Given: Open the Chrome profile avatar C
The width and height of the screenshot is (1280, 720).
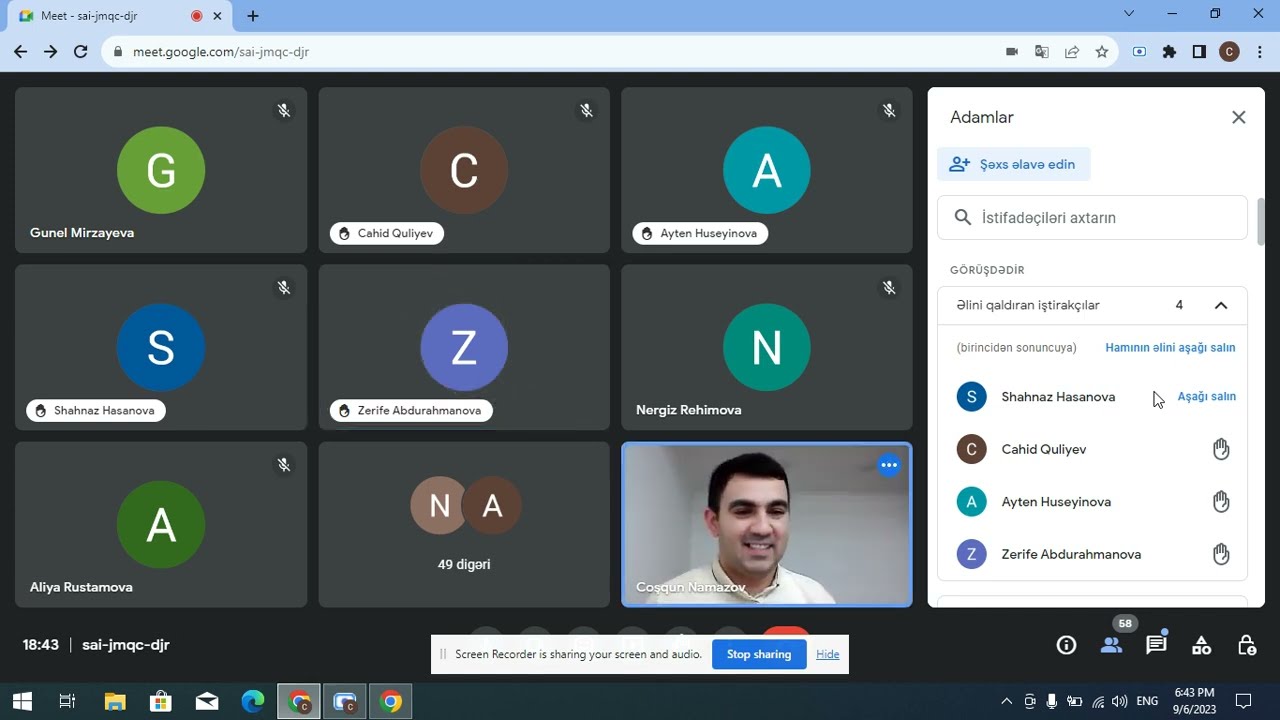Looking at the screenshot, I should click(1229, 52).
